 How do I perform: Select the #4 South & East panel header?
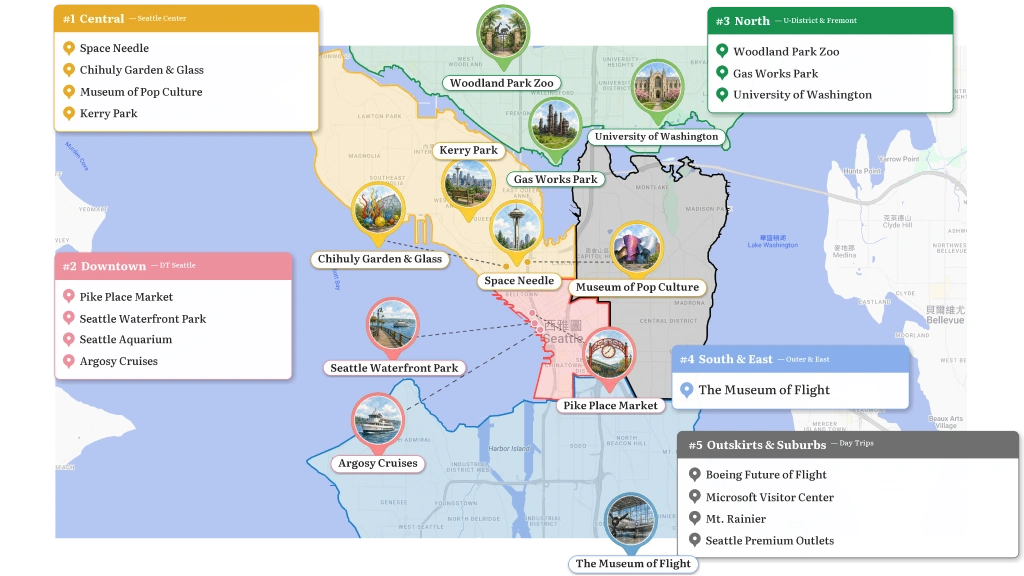click(791, 359)
